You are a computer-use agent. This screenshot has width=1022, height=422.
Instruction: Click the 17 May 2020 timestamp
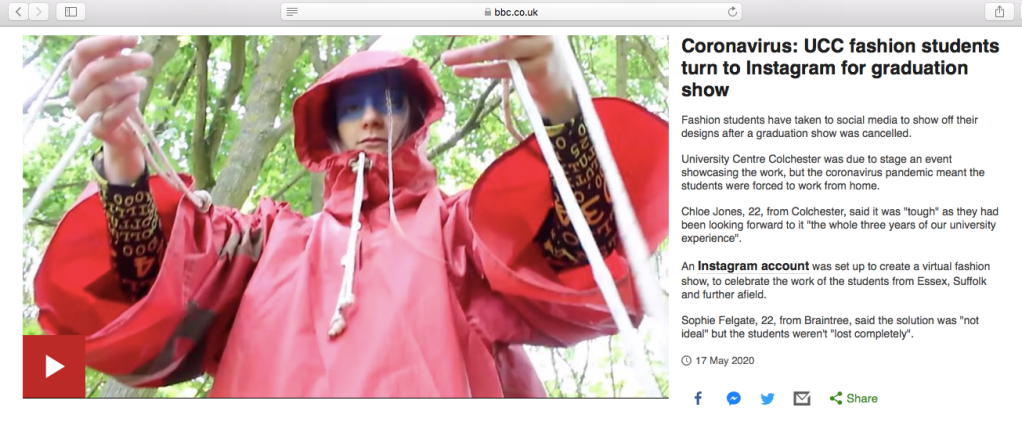coord(725,360)
